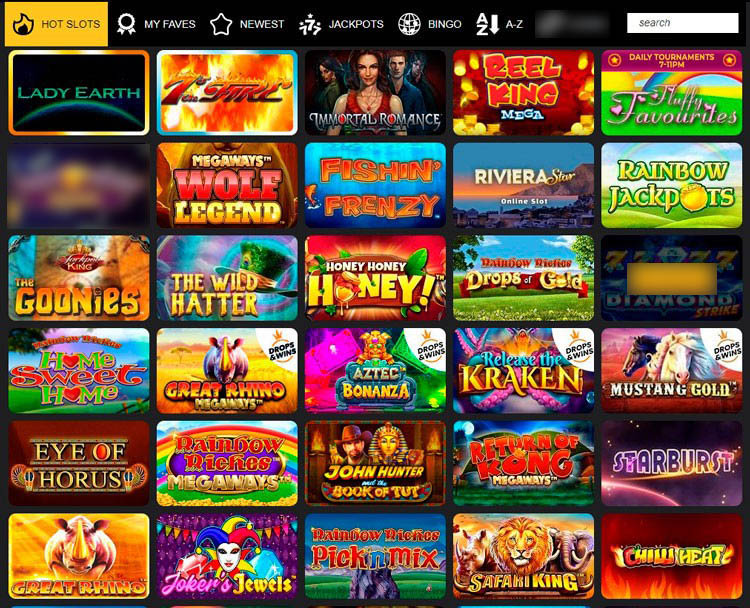
Task: Click the Jackpots sevens icon
Action: [310, 24]
